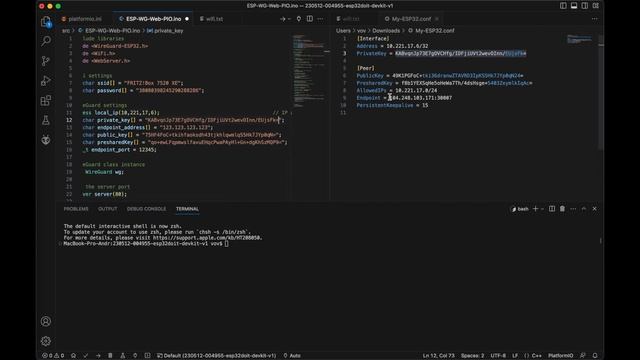
Task: Create a new terminal with plus icon
Action: [x=536, y=209]
